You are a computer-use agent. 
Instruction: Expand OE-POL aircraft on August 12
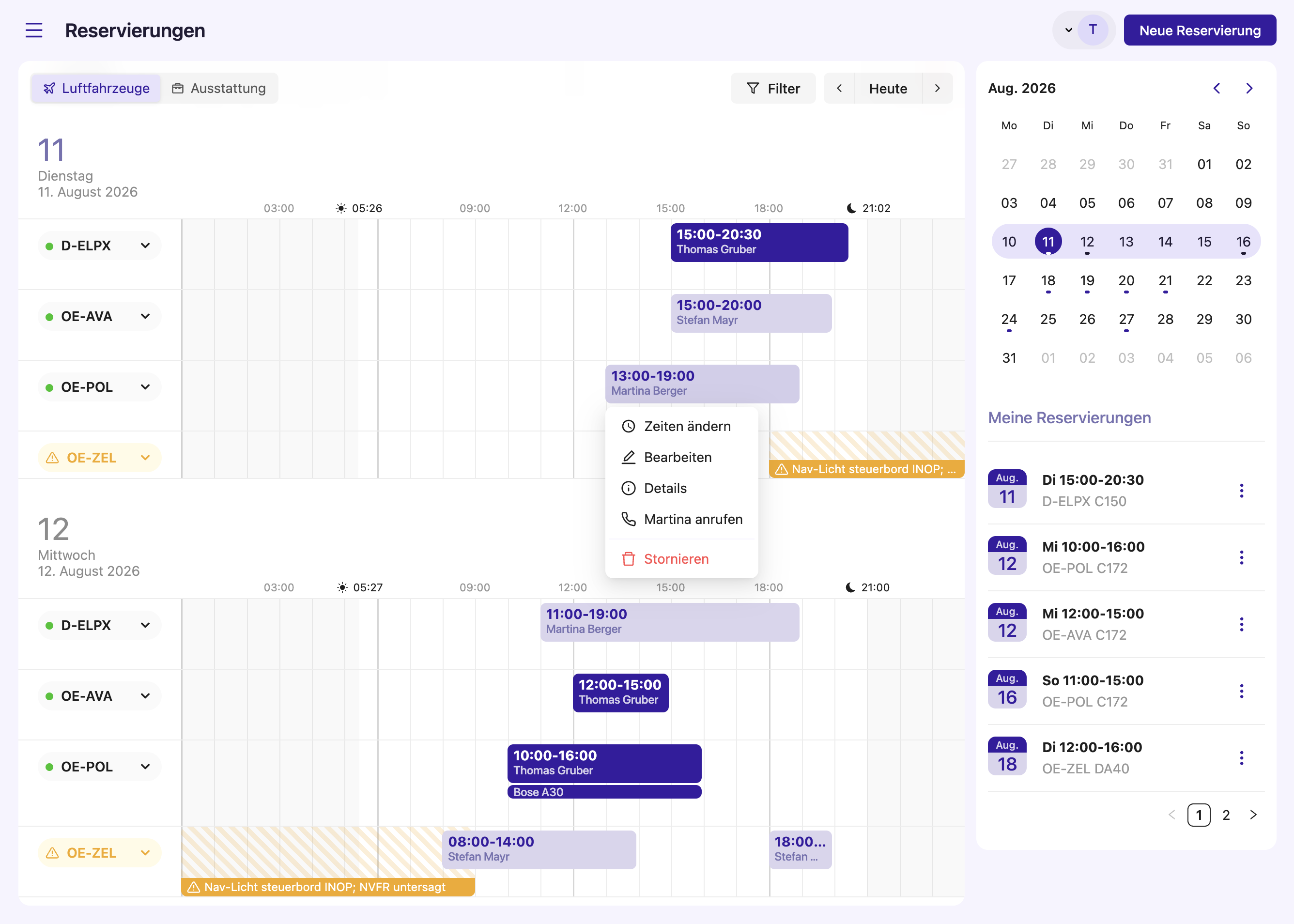coord(145,767)
